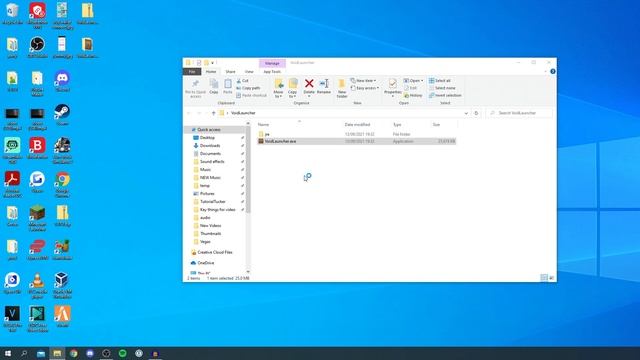
Task: Click Copy path in the Clipboard group
Action: [x=248, y=88]
